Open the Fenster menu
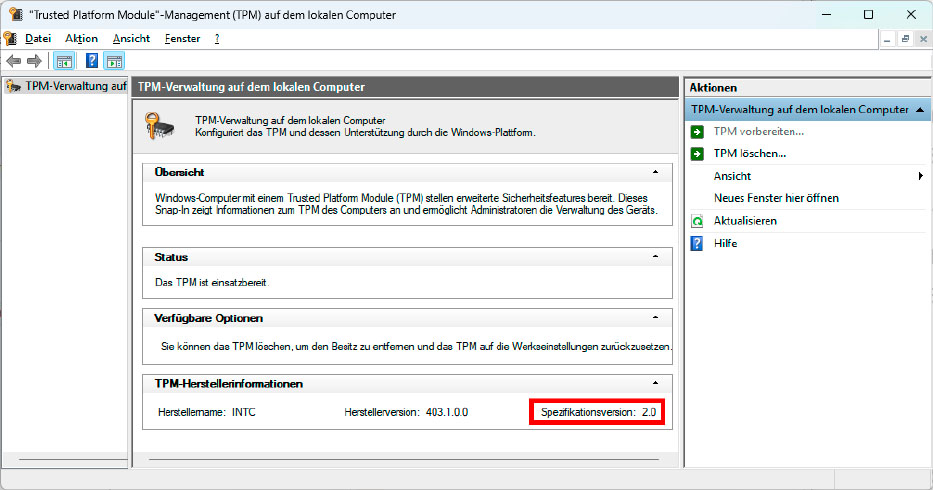The width and height of the screenshot is (933, 490). click(182, 38)
